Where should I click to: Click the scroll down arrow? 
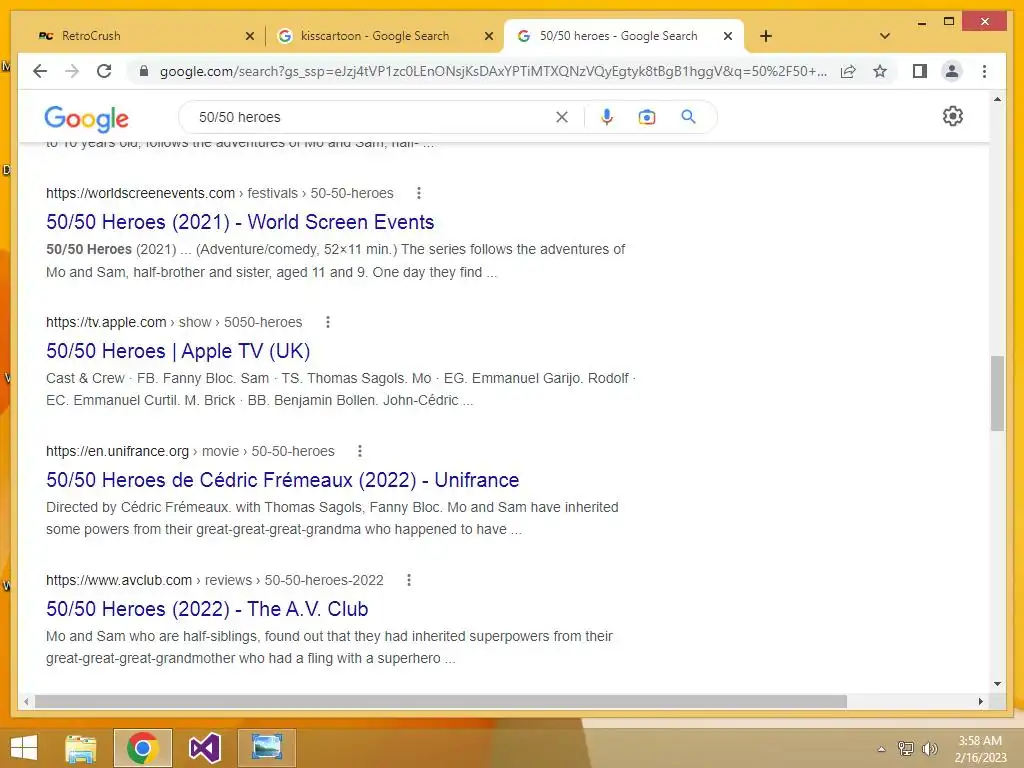[x=997, y=684]
